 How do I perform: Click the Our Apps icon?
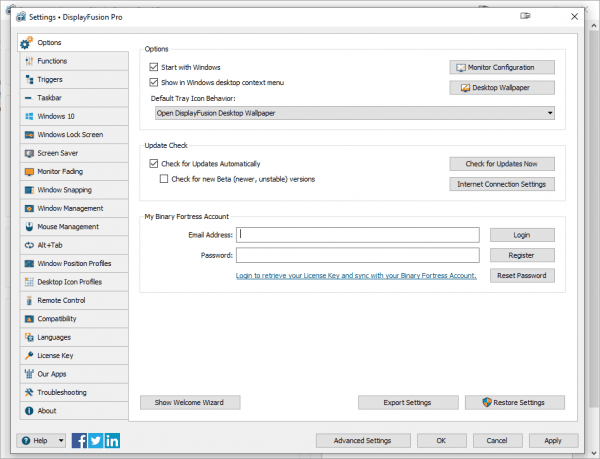(x=29, y=374)
